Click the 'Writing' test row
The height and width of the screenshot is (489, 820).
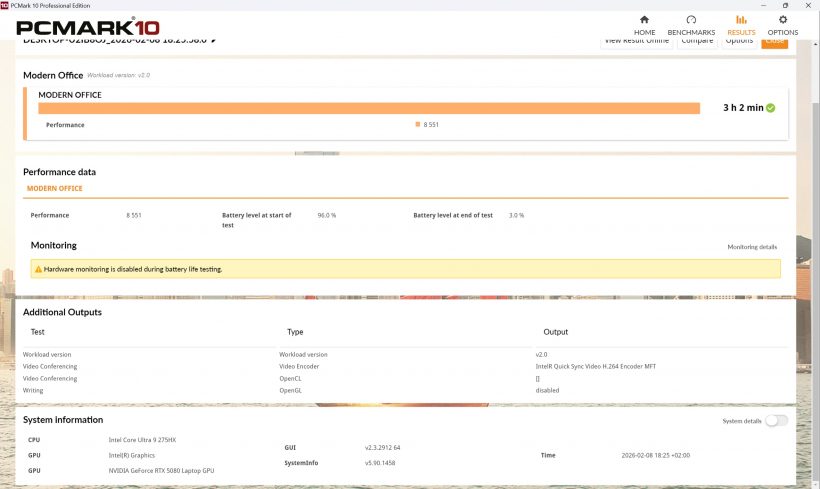tap(33, 391)
